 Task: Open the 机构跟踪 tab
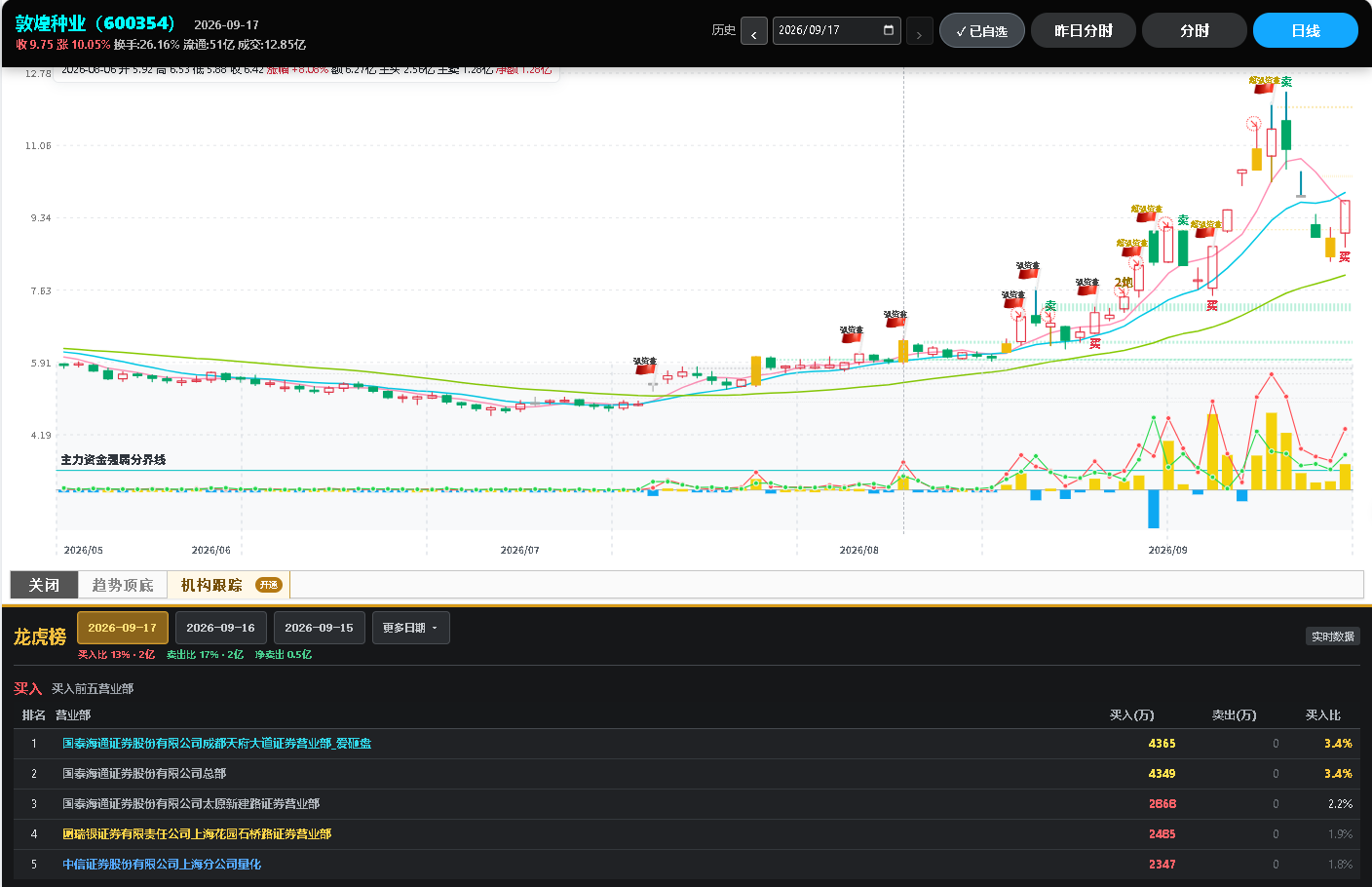[228, 585]
